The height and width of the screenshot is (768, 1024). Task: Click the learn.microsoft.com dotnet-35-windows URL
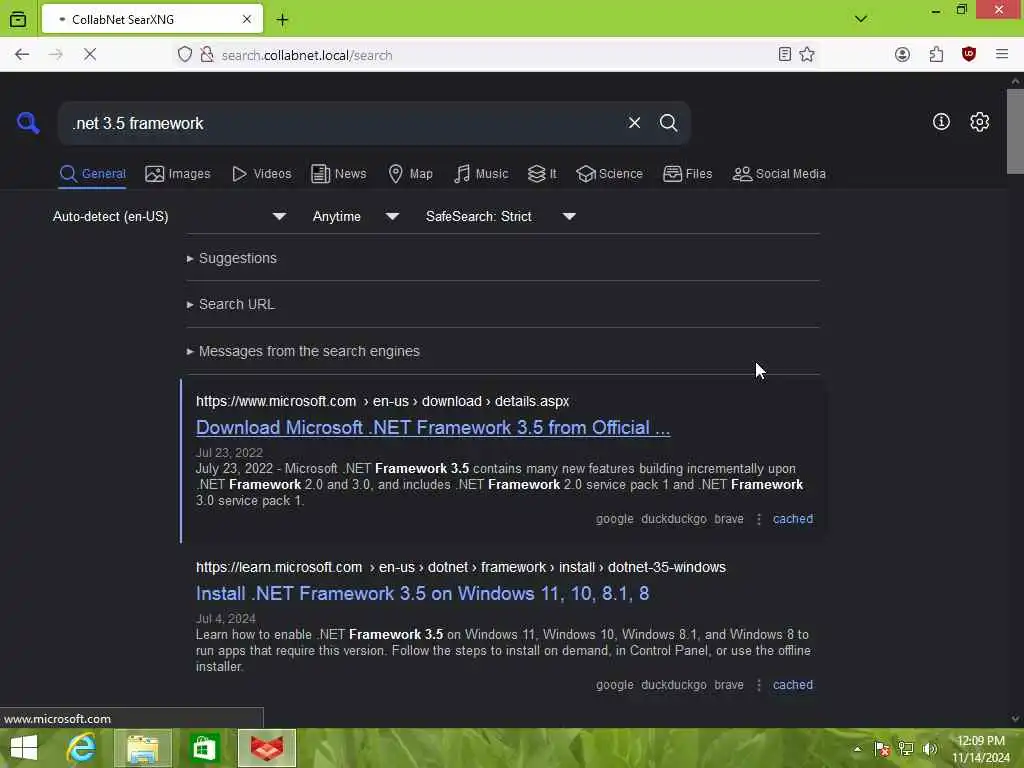coord(461,567)
